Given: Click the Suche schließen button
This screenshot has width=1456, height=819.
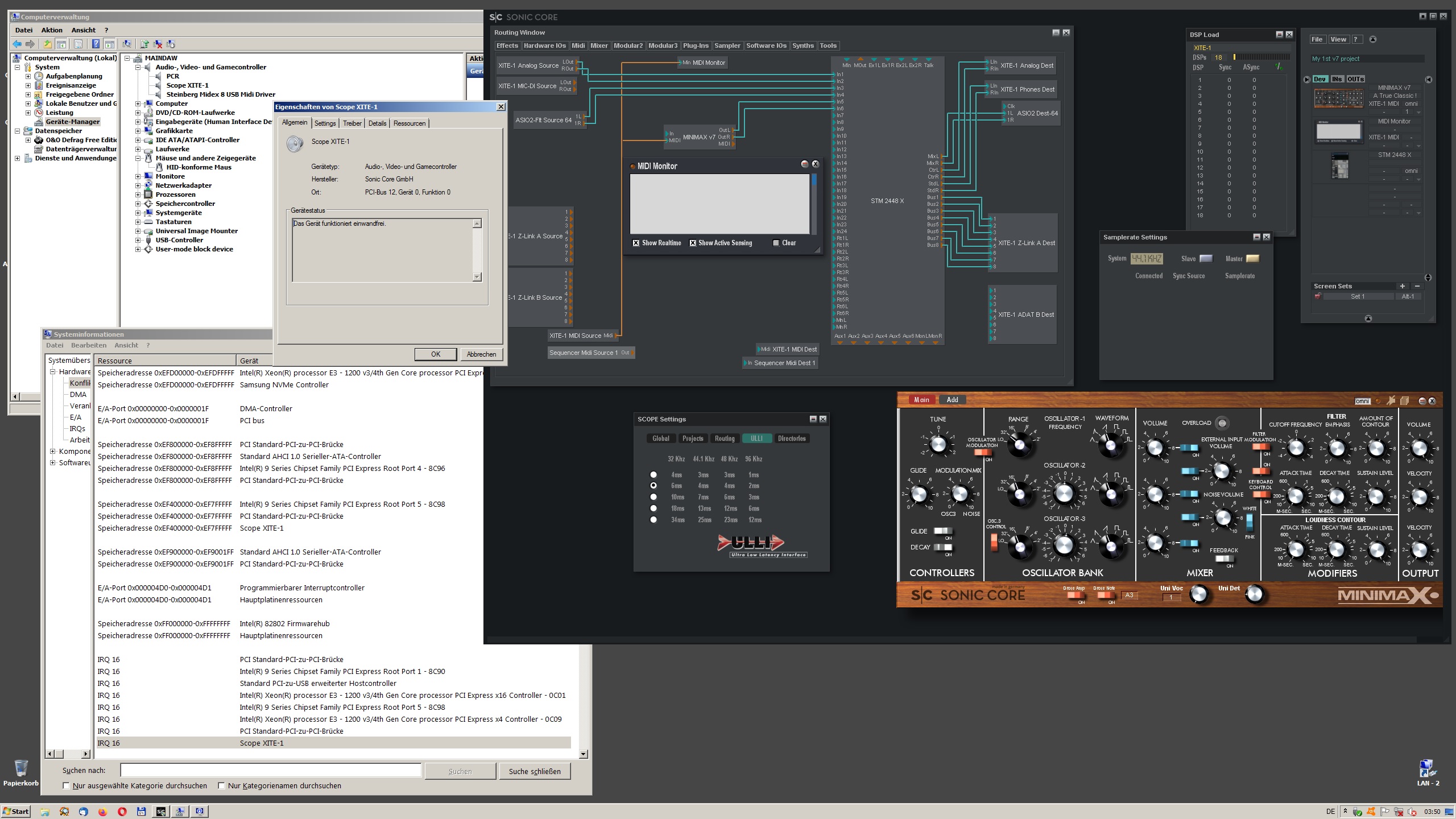Looking at the screenshot, I should click(x=535, y=771).
